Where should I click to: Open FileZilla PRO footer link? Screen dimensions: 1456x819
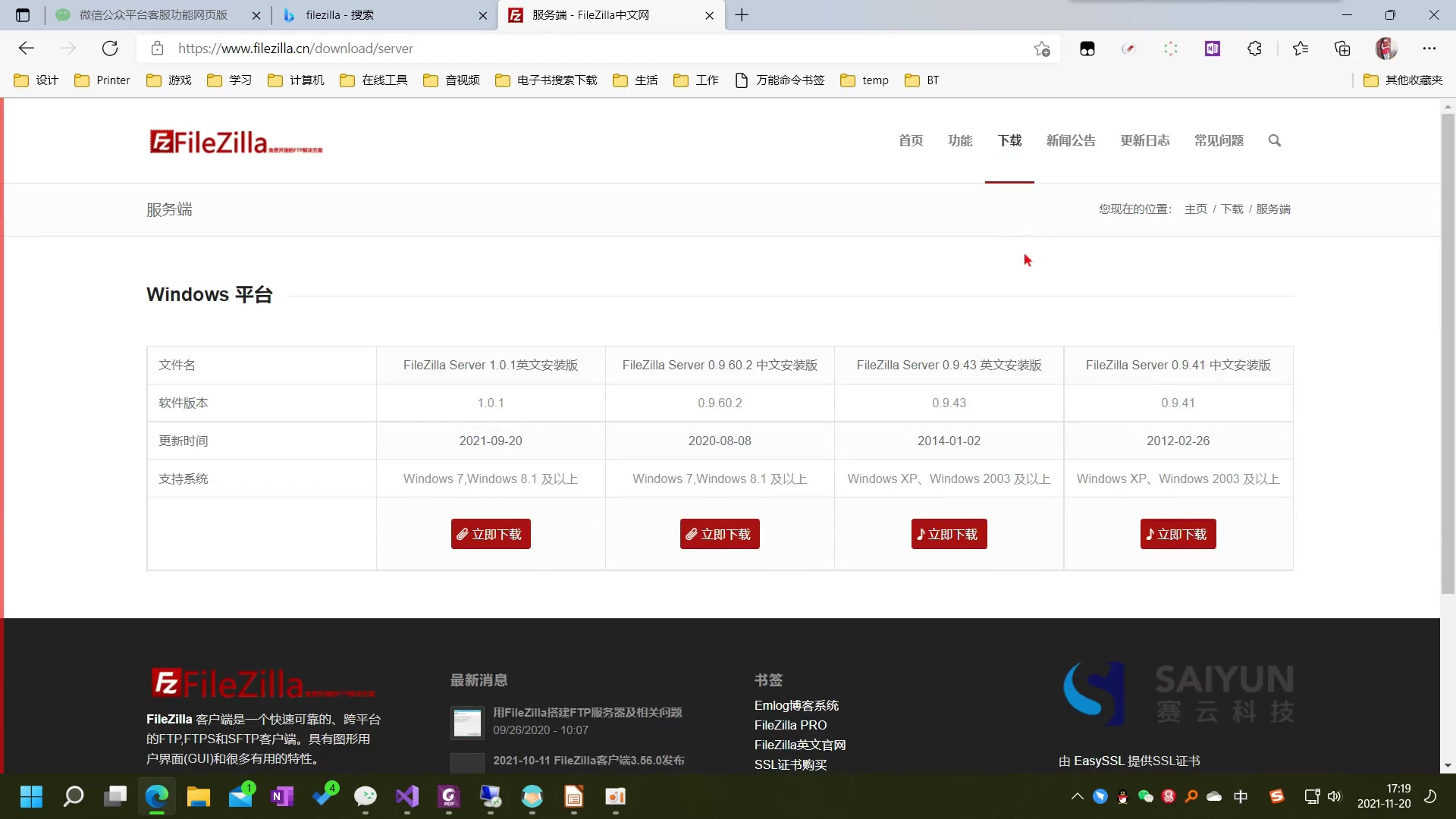pyautogui.click(x=790, y=725)
